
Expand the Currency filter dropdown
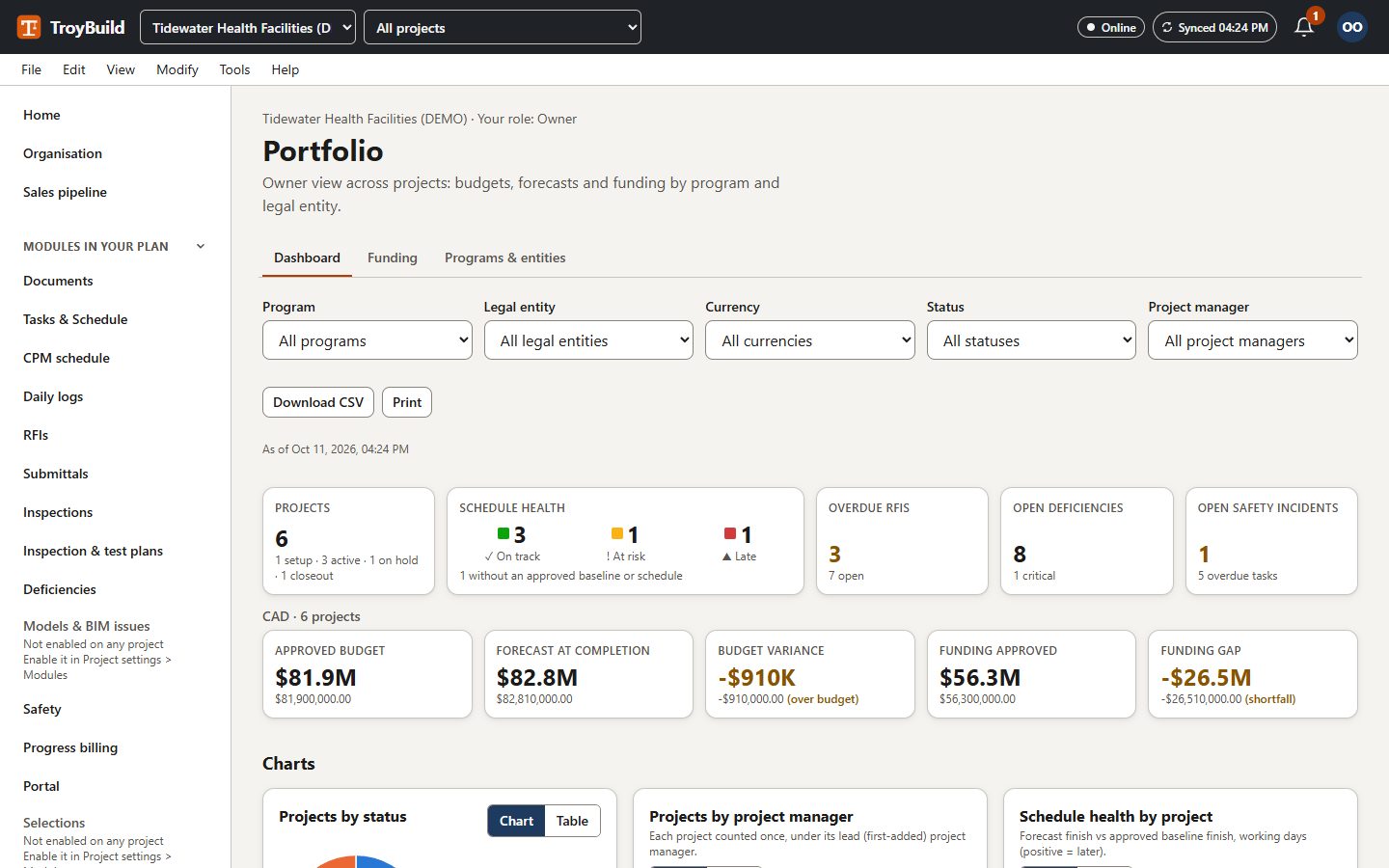point(810,340)
